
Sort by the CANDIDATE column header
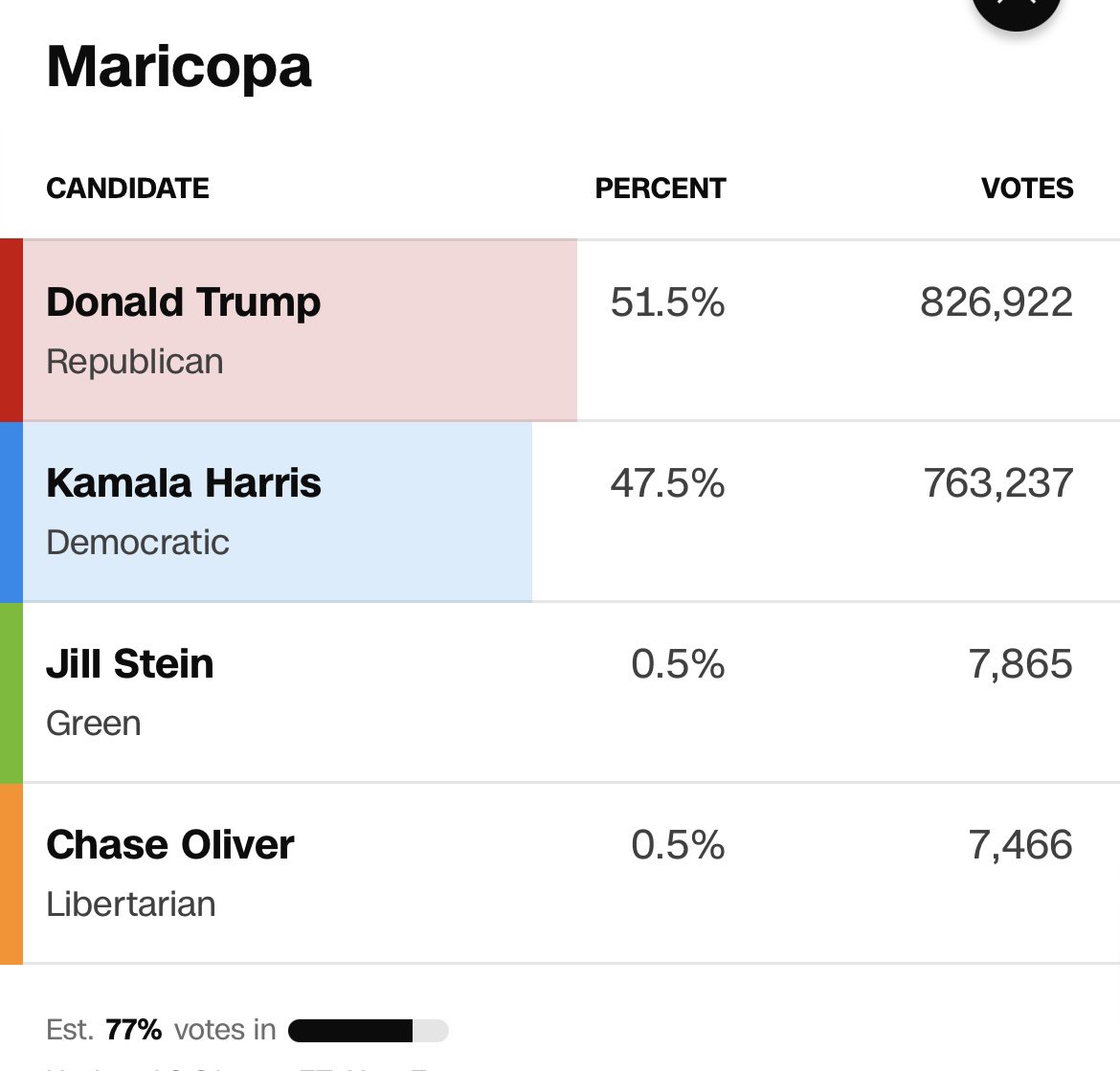pyautogui.click(x=127, y=188)
